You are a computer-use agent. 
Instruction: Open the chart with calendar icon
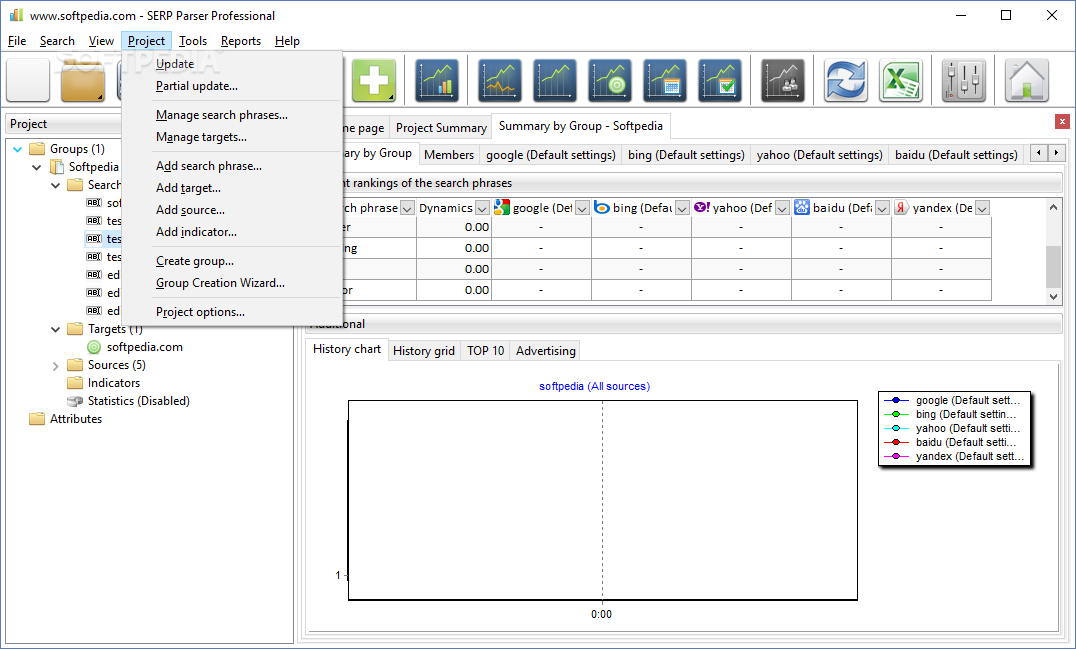point(665,80)
